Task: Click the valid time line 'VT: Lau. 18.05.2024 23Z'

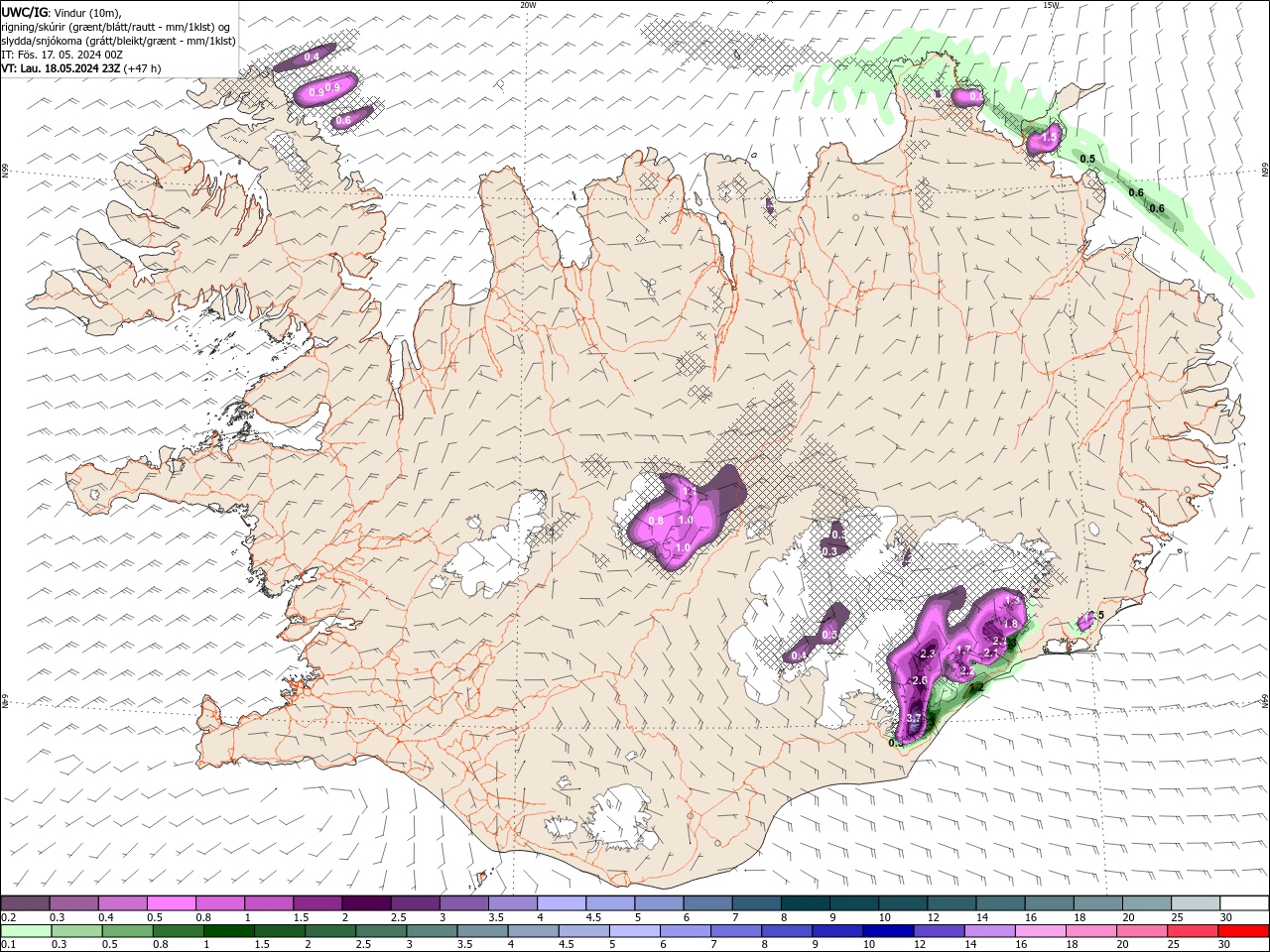Action: point(61,68)
